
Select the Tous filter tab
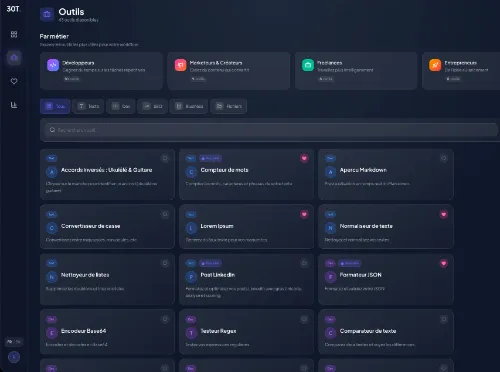(55, 106)
